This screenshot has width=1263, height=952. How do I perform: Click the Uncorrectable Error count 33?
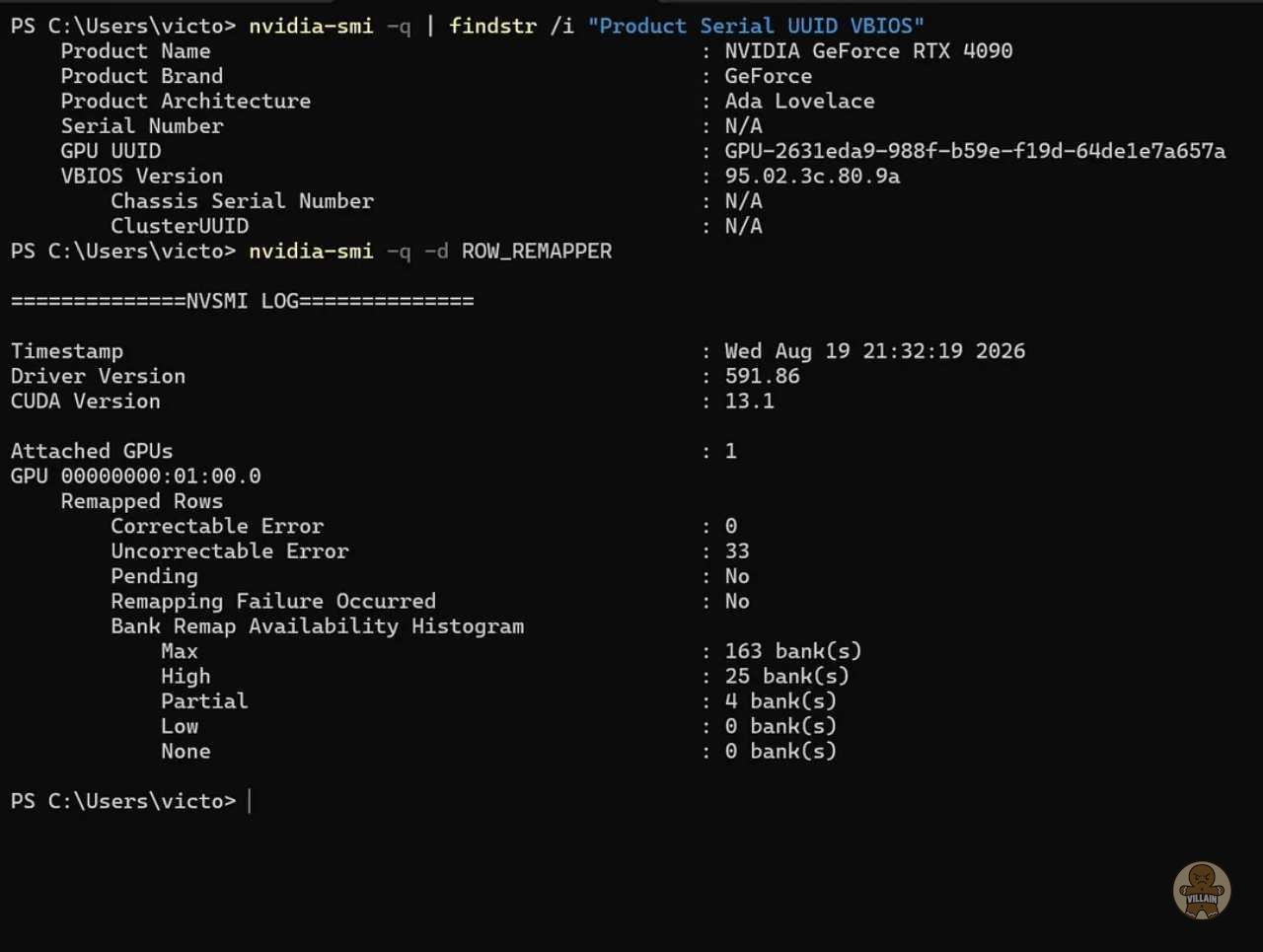pos(737,550)
